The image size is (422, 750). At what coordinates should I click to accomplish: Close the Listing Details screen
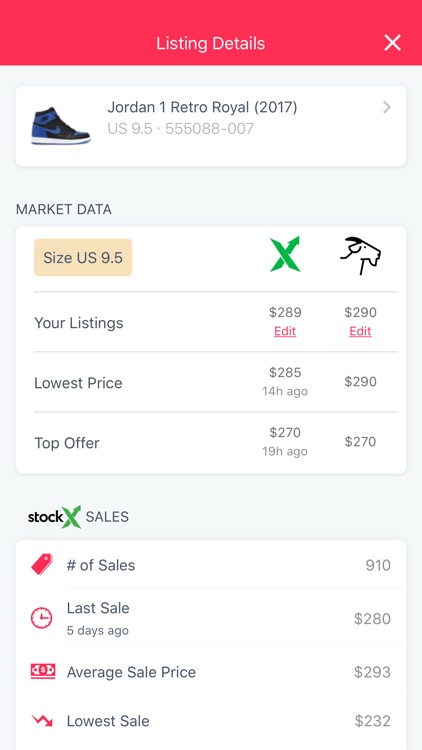click(x=392, y=43)
